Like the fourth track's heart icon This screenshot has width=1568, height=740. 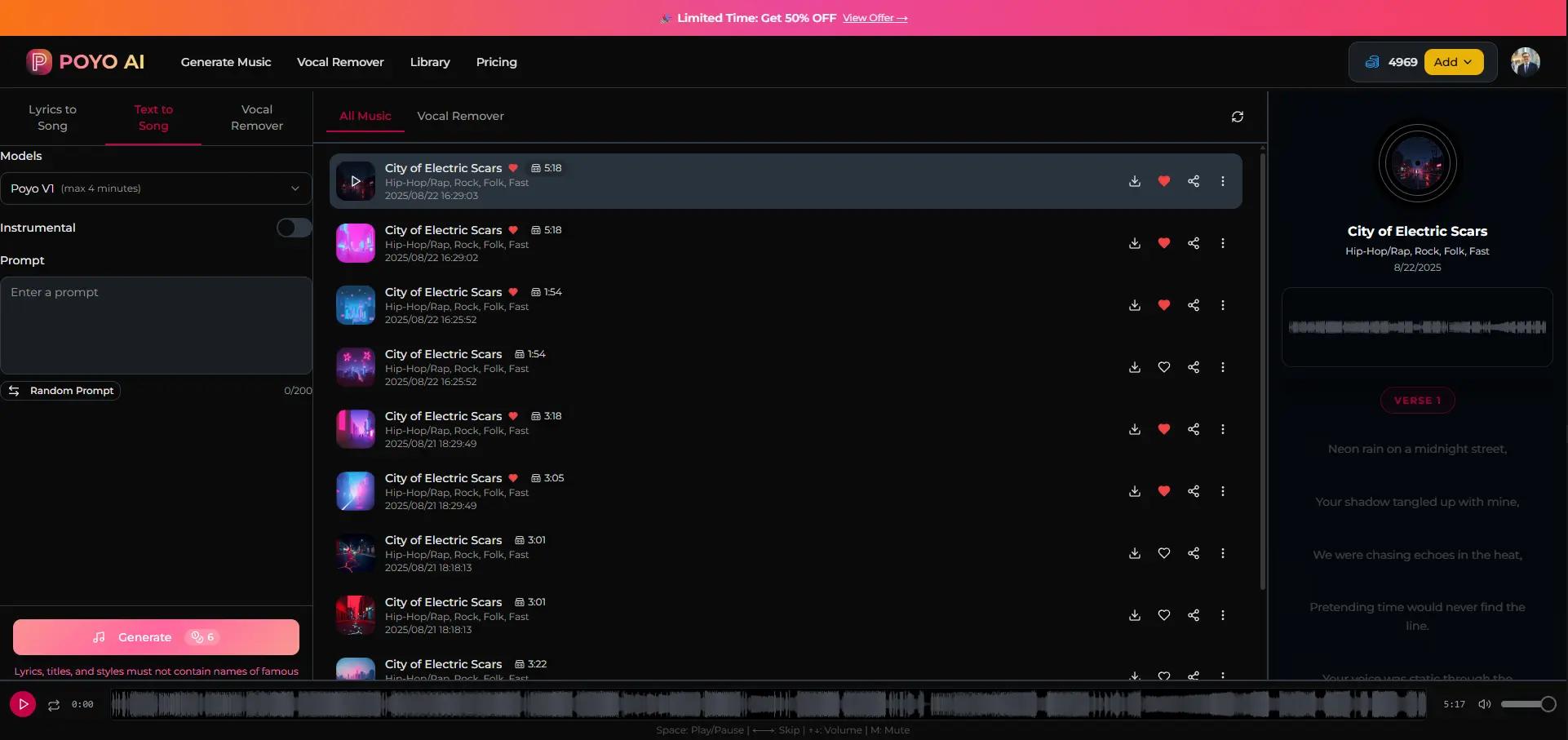click(x=1163, y=367)
